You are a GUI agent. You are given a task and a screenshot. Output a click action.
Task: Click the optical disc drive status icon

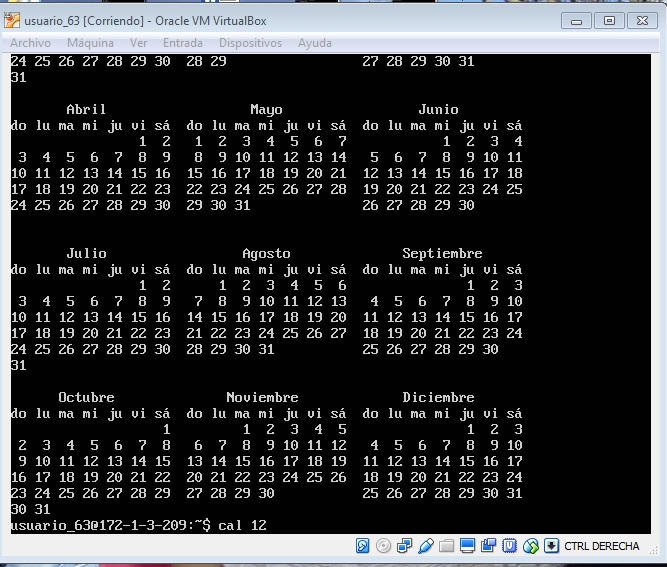383,546
